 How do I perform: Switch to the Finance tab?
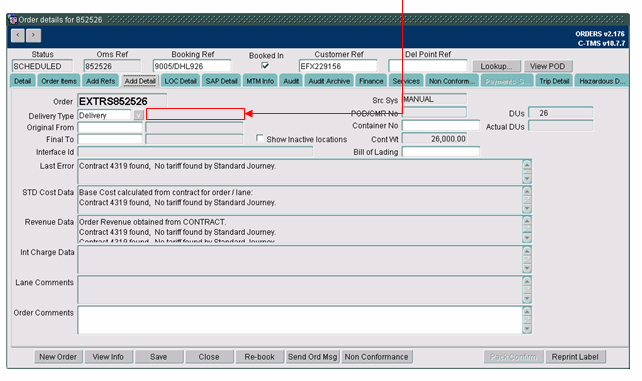371,81
